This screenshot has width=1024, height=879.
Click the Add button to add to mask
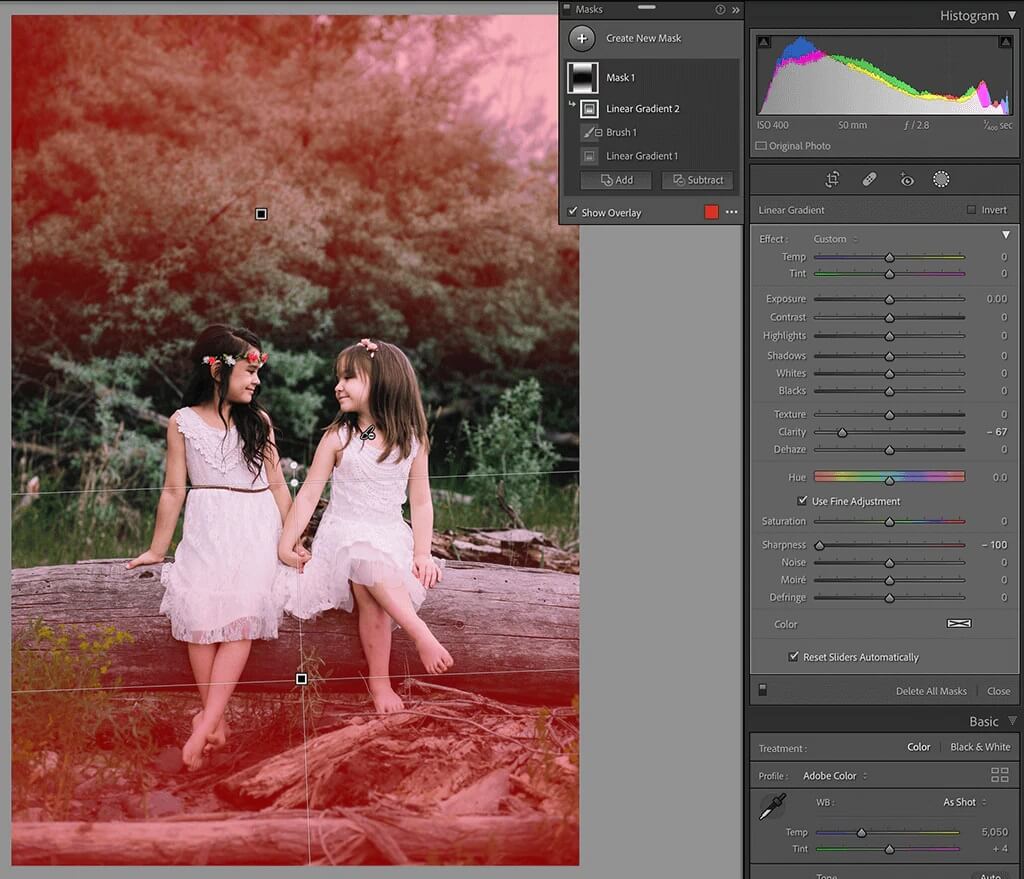pyautogui.click(x=615, y=180)
